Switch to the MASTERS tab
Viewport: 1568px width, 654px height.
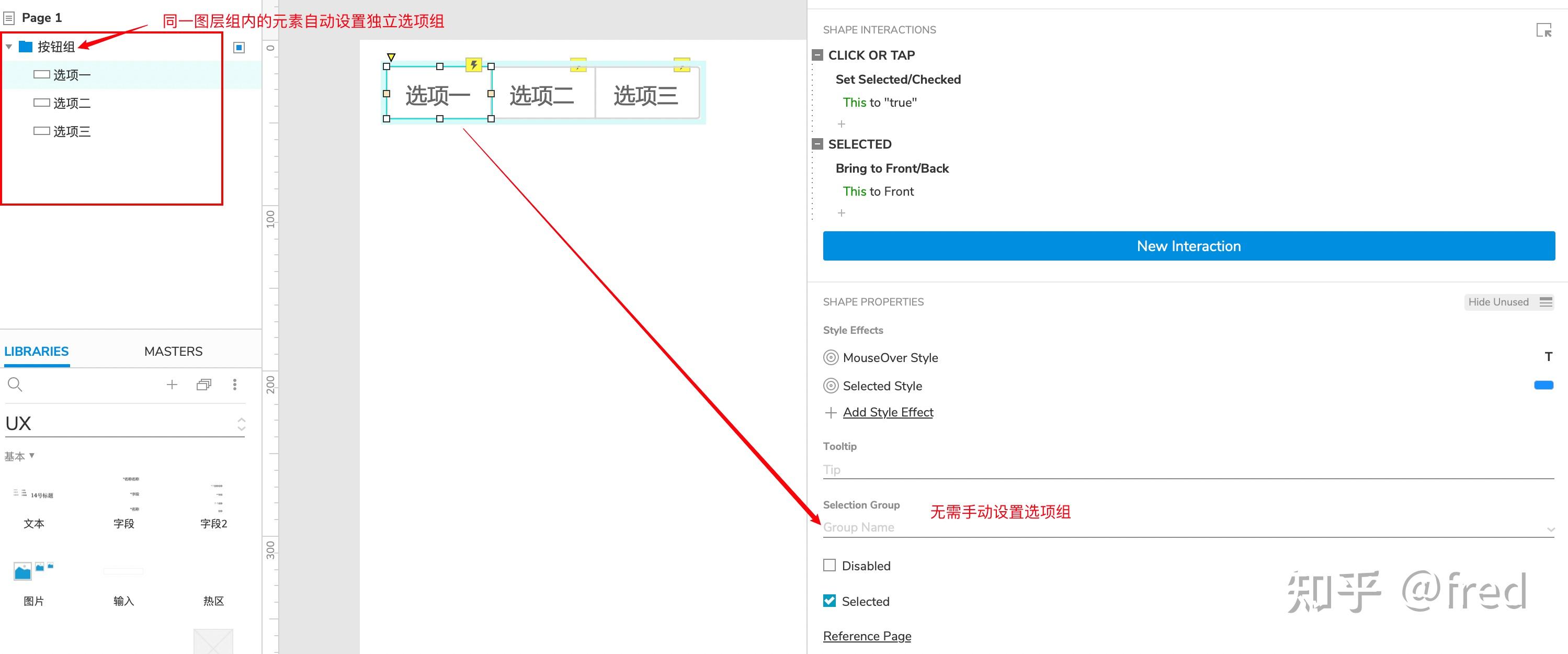pos(173,352)
